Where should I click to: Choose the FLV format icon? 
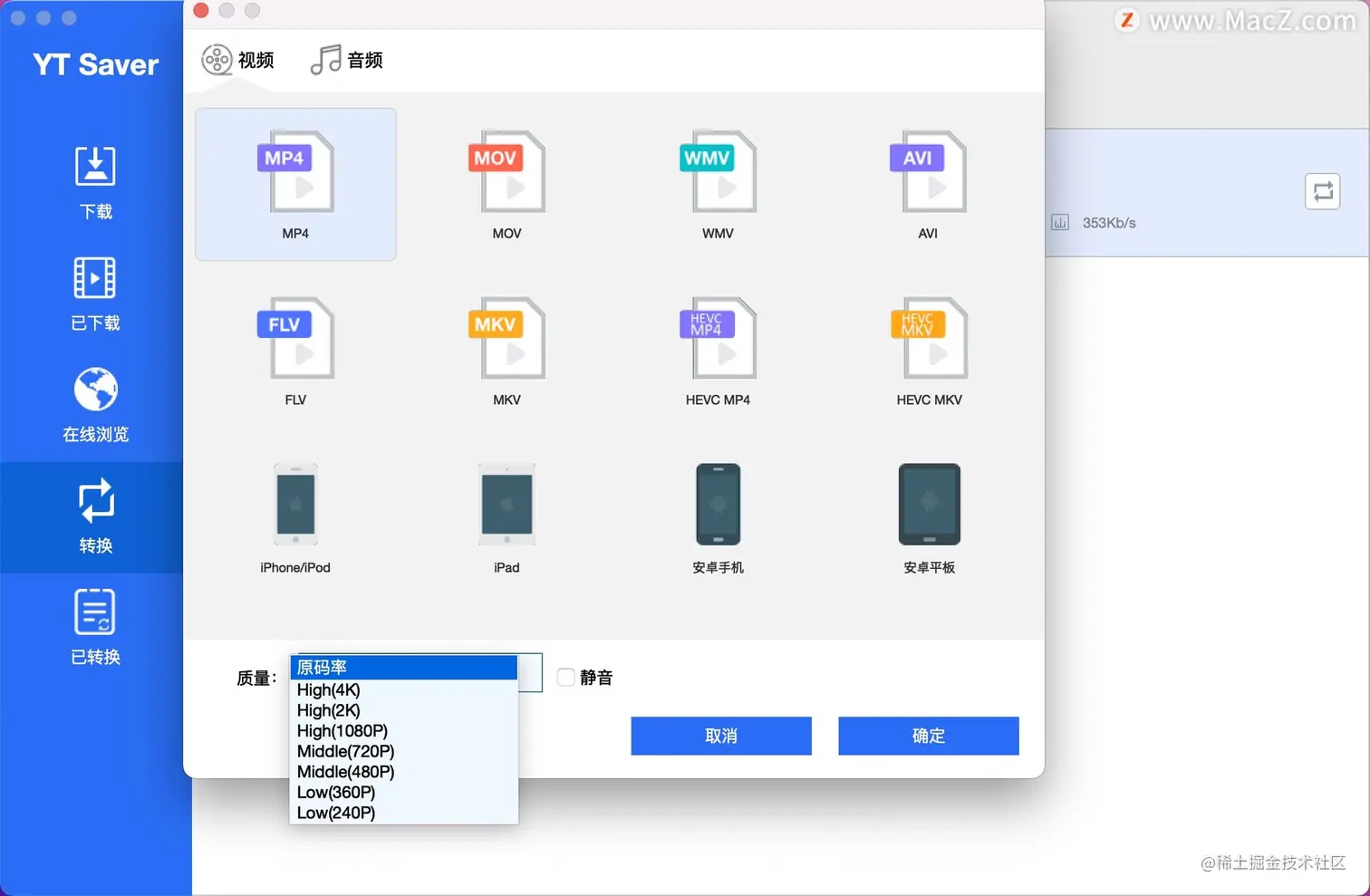pos(295,338)
